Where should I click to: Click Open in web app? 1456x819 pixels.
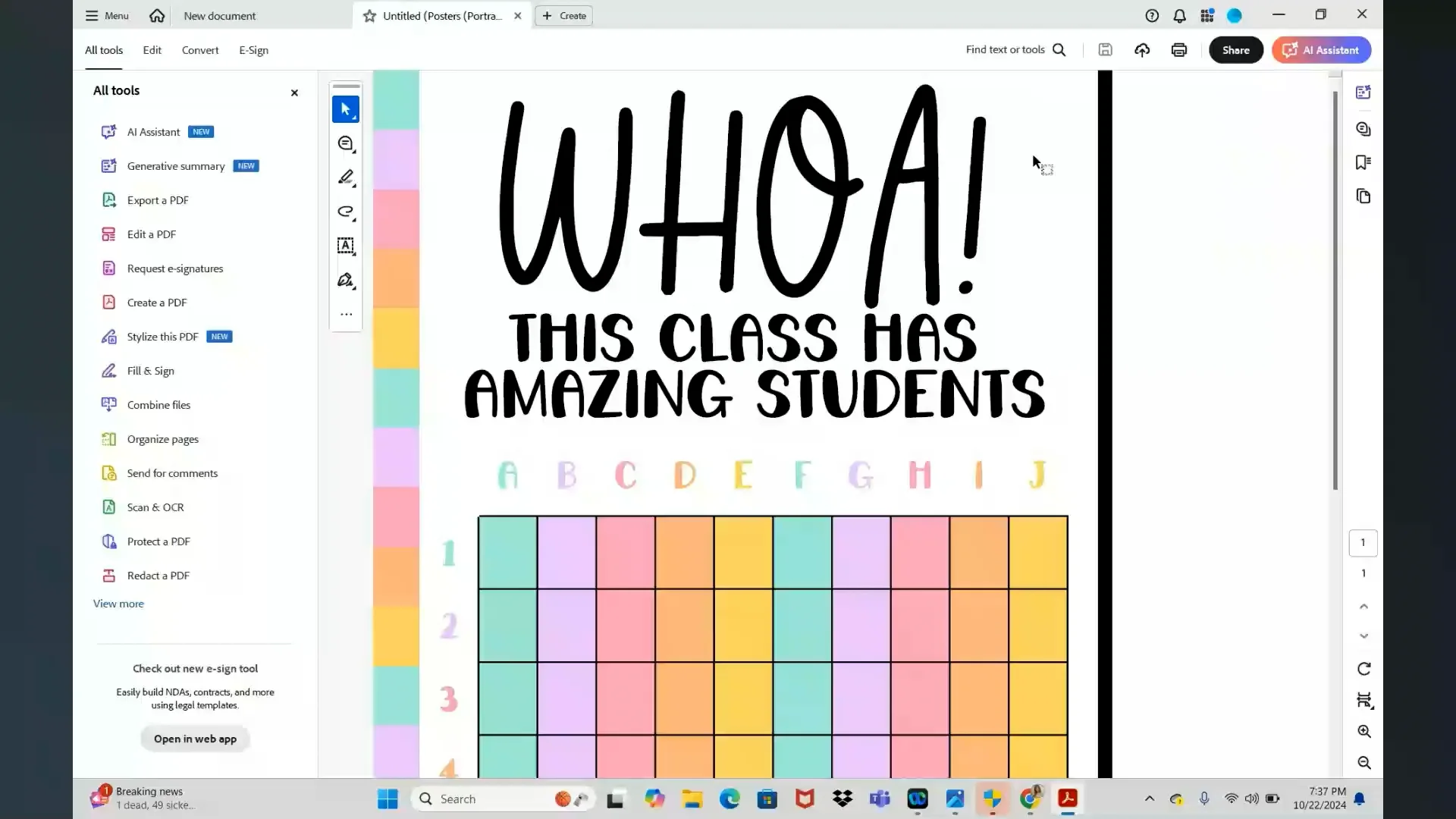[194, 738]
